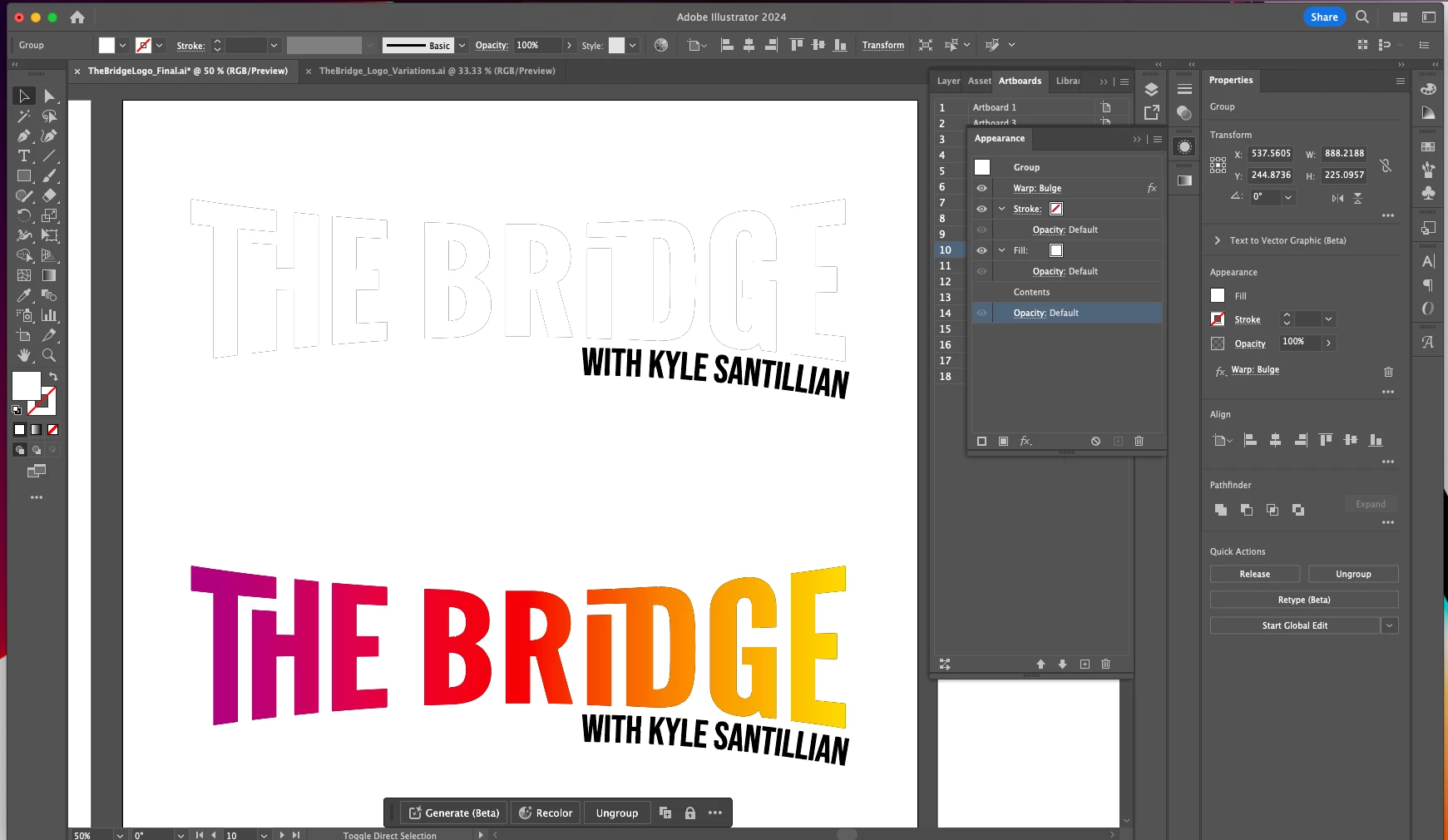The height and width of the screenshot is (840, 1448).
Task: Click large Fill color box in toolbar
Action: (26, 386)
